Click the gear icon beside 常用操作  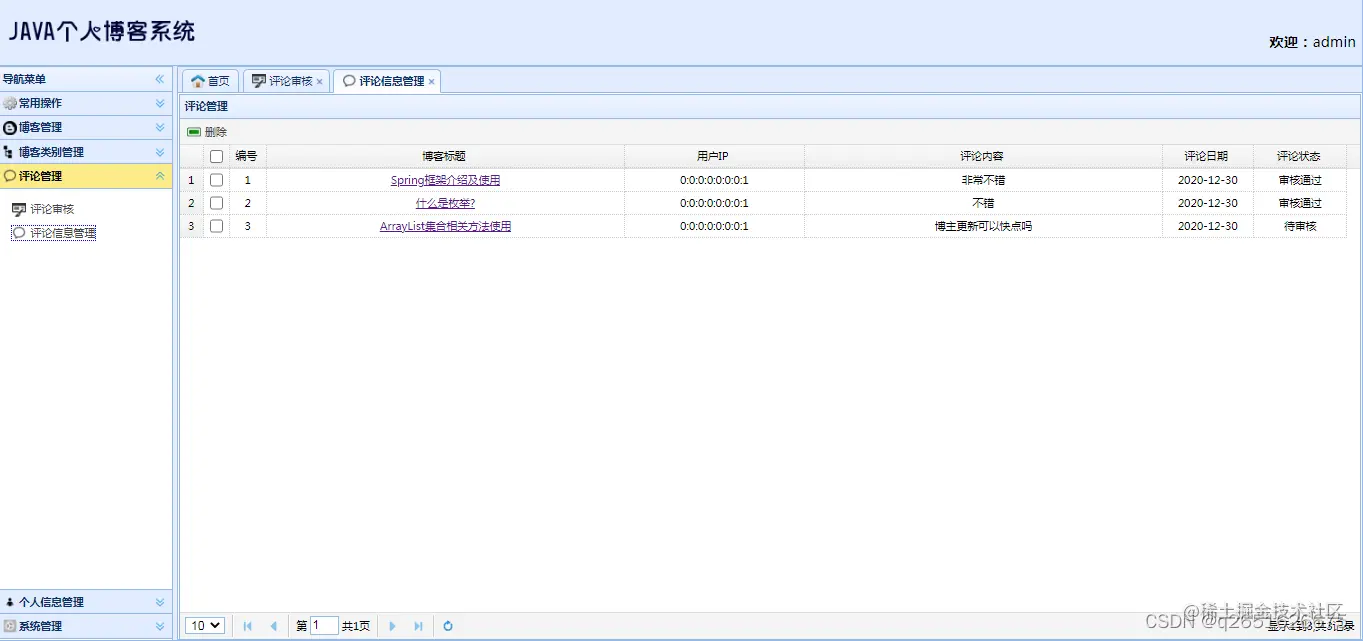tap(10, 103)
